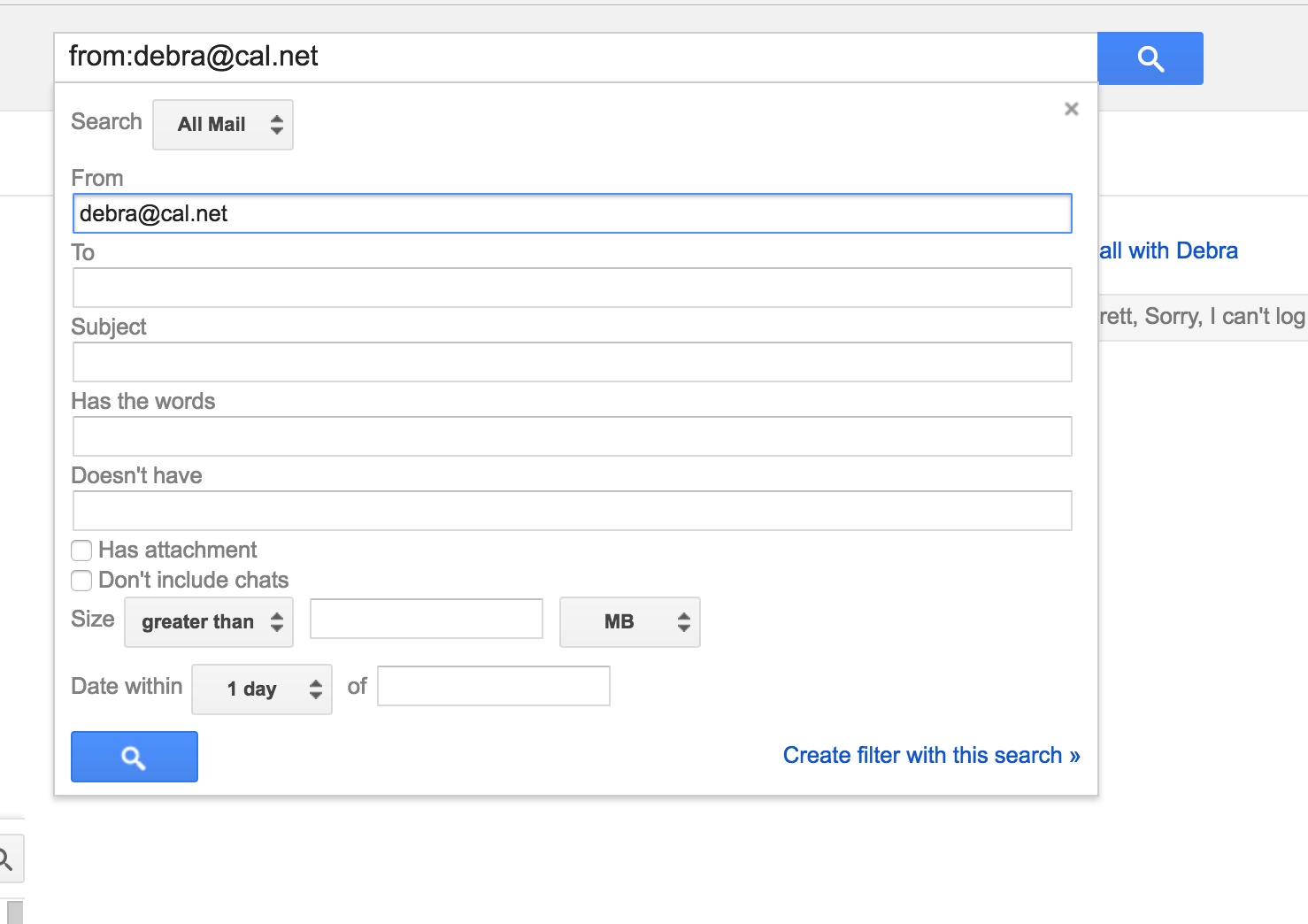Focus the Doesn't have field
This screenshot has height=924, width=1308.
coord(572,511)
